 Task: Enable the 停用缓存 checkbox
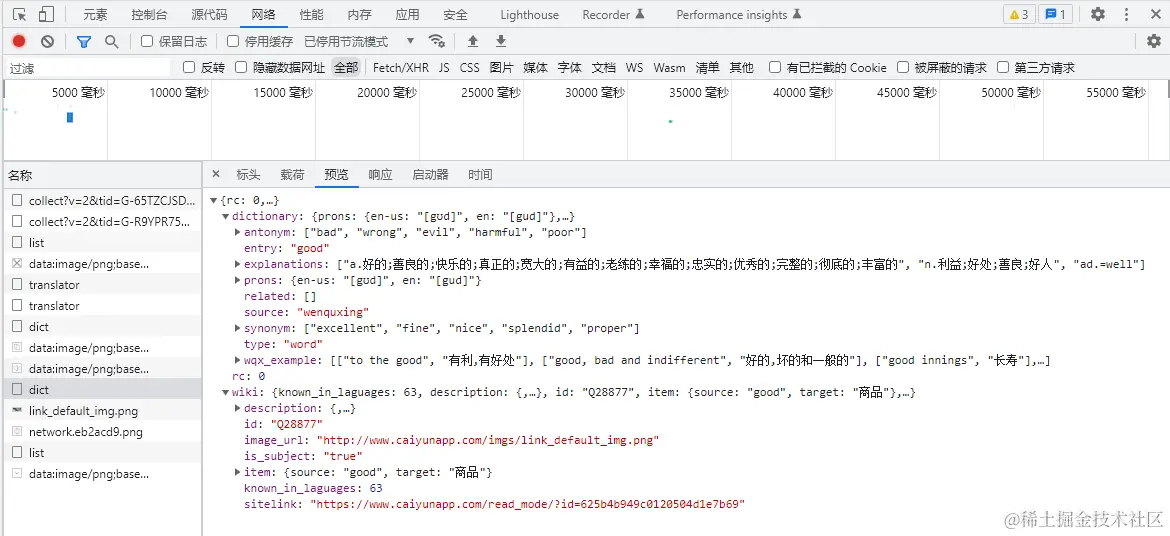[233, 41]
